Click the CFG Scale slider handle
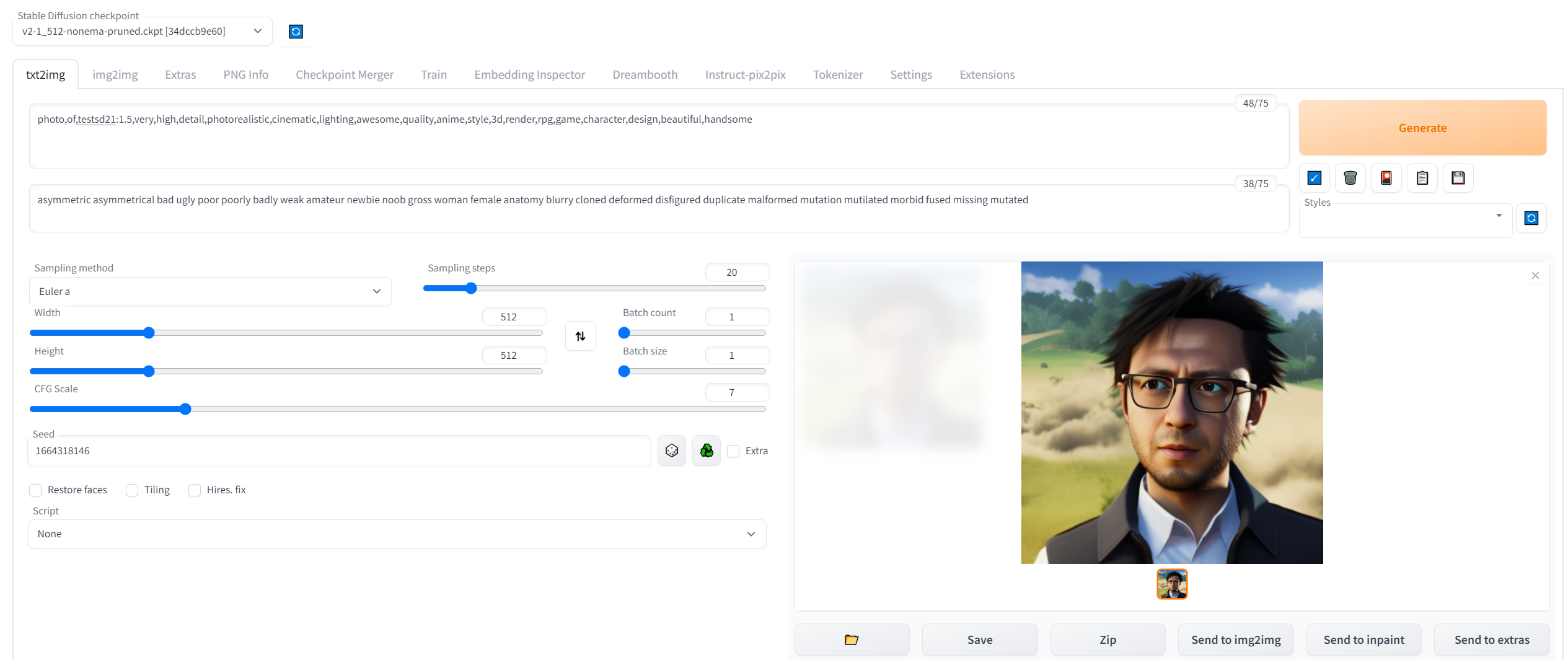The height and width of the screenshot is (660, 1568). click(x=185, y=410)
